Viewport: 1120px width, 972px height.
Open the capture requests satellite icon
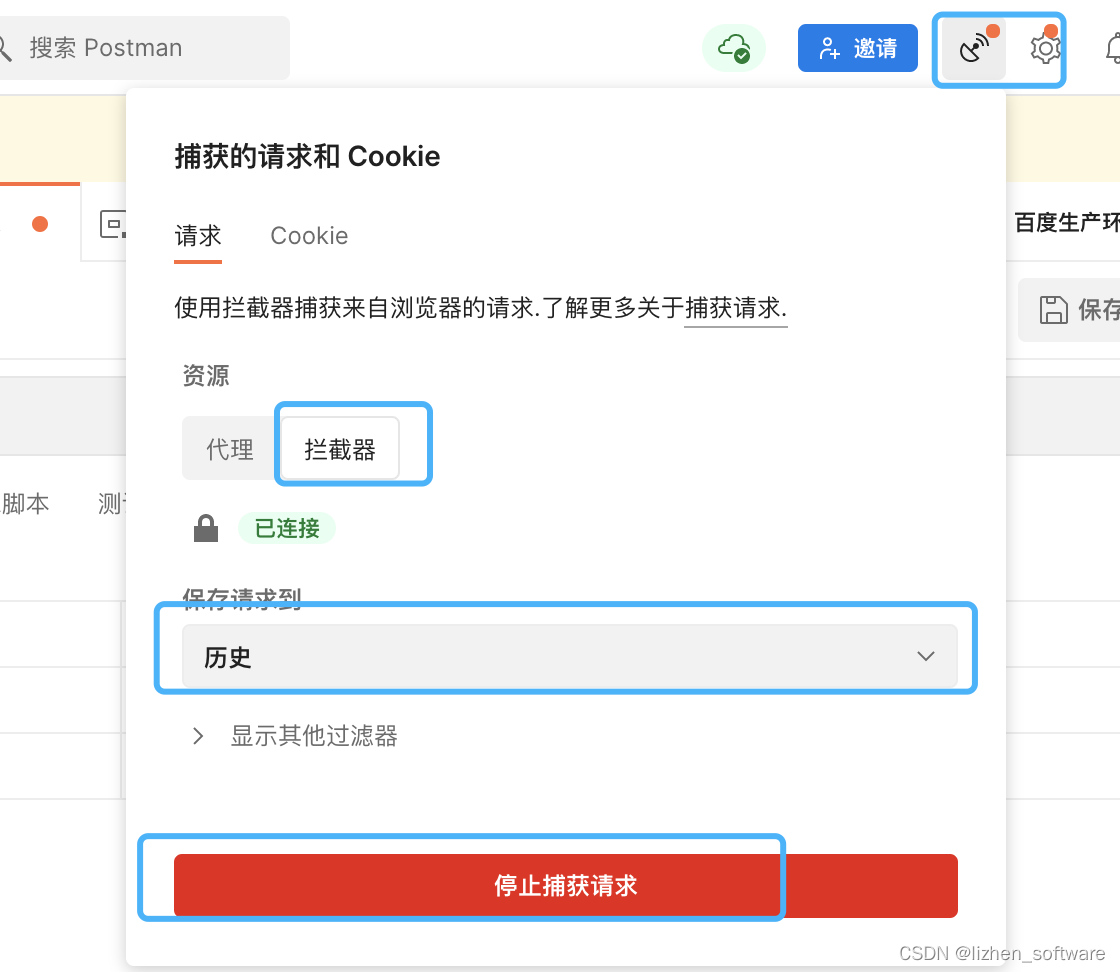click(x=974, y=49)
